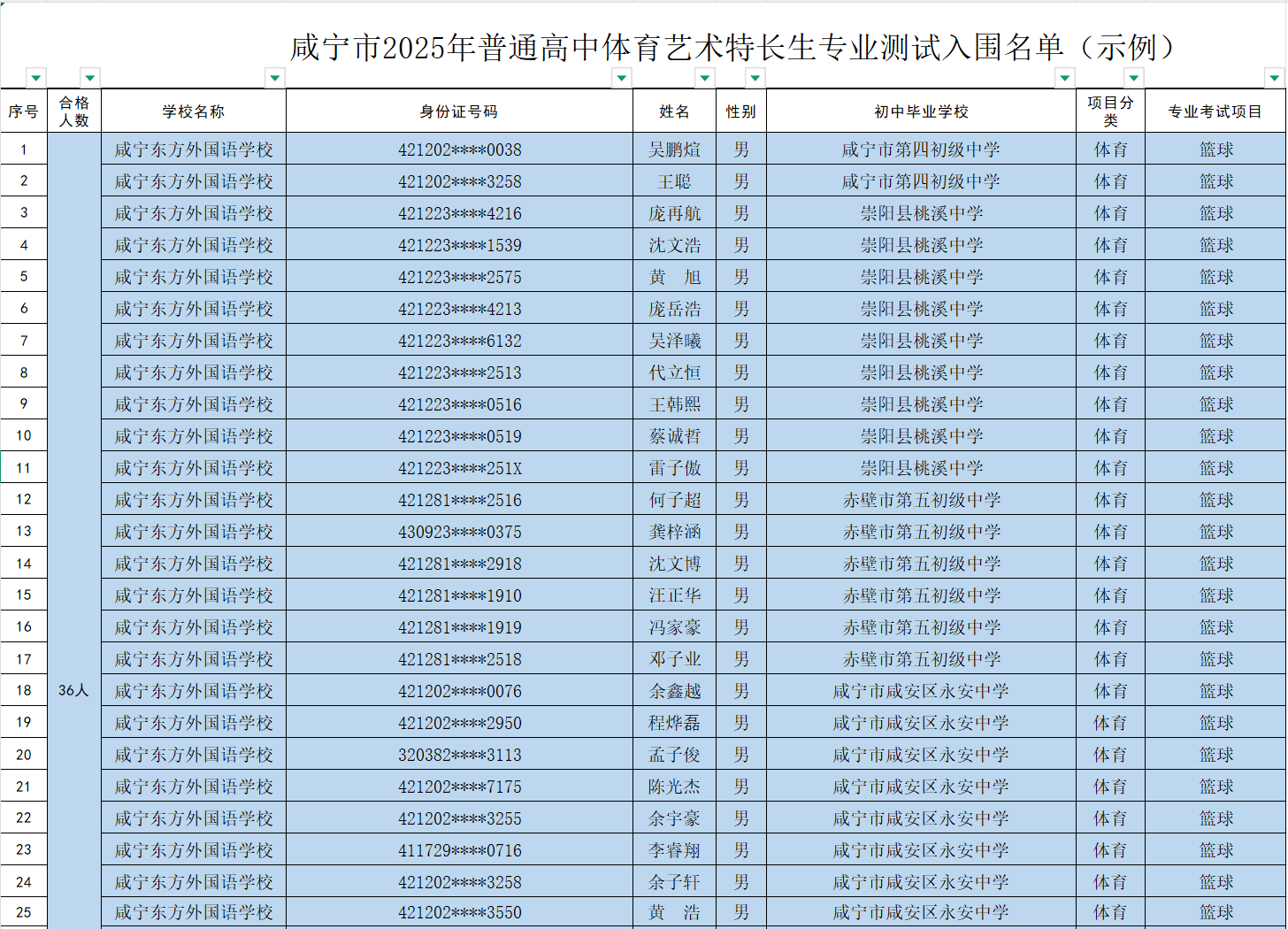Open the 专业考试项目 column filter dropdown
1288x929 pixels.
click(1275, 78)
